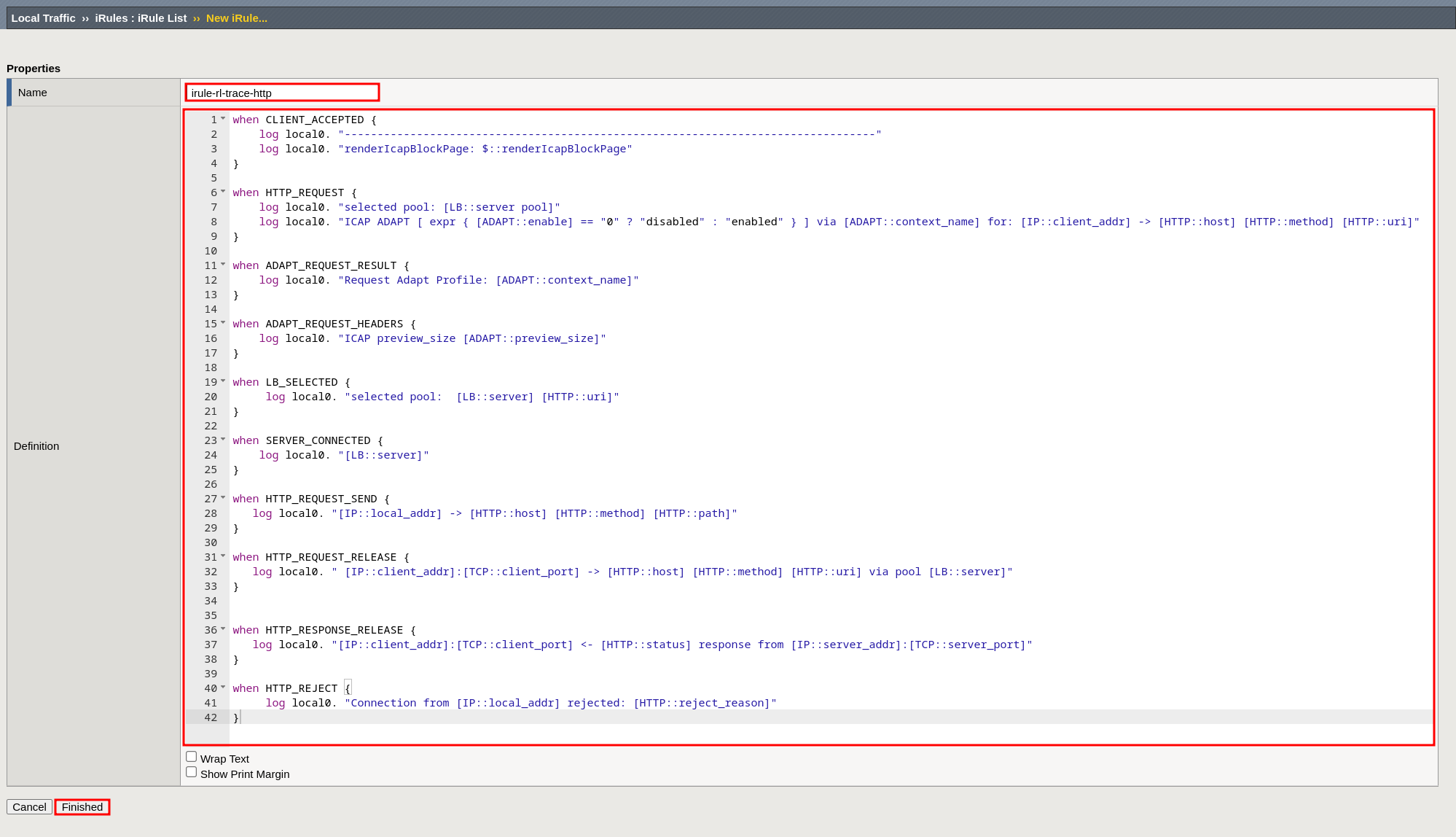Collapse the HTTP_RESPONSE_RELEASE block at line 36
Viewport: 1456px width, 837px height.
pyautogui.click(x=223, y=629)
